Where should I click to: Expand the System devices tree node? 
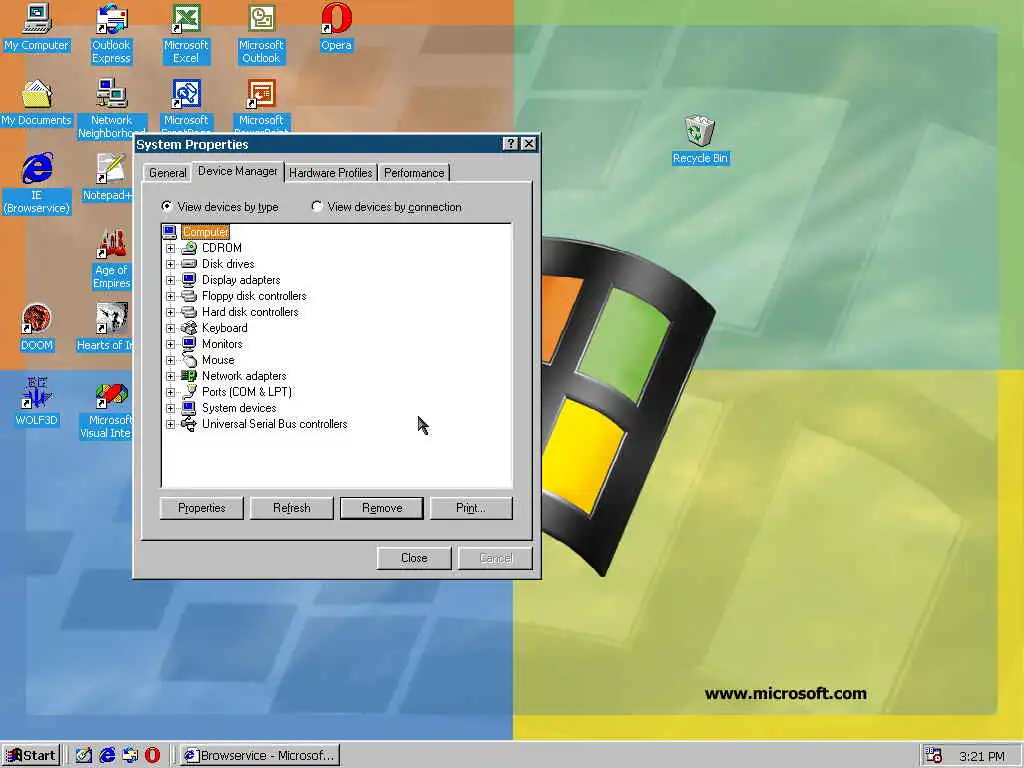[x=170, y=409]
